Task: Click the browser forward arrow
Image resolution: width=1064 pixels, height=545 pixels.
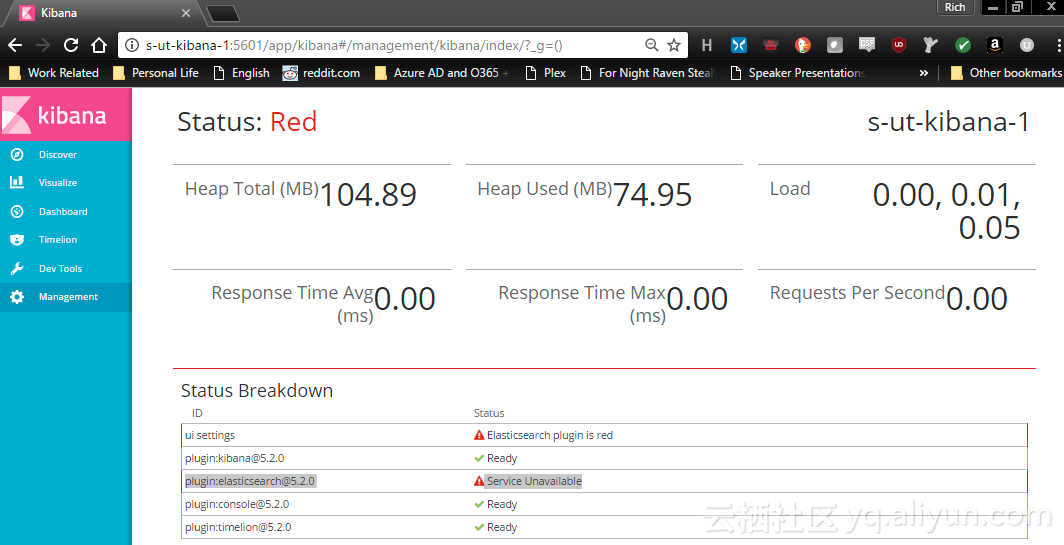Action: click(43, 45)
